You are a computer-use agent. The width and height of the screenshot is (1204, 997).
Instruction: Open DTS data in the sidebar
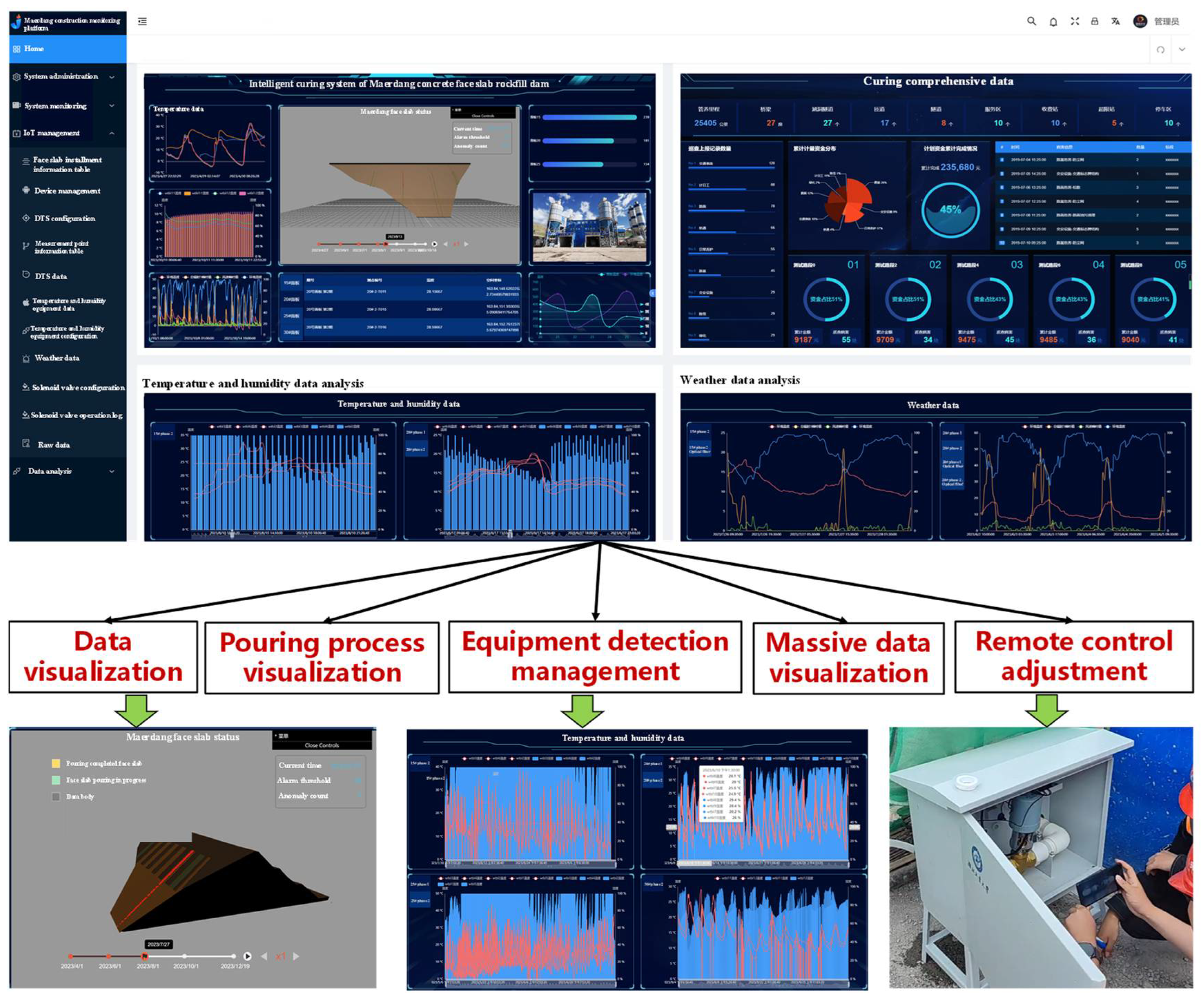pyautogui.click(x=51, y=276)
